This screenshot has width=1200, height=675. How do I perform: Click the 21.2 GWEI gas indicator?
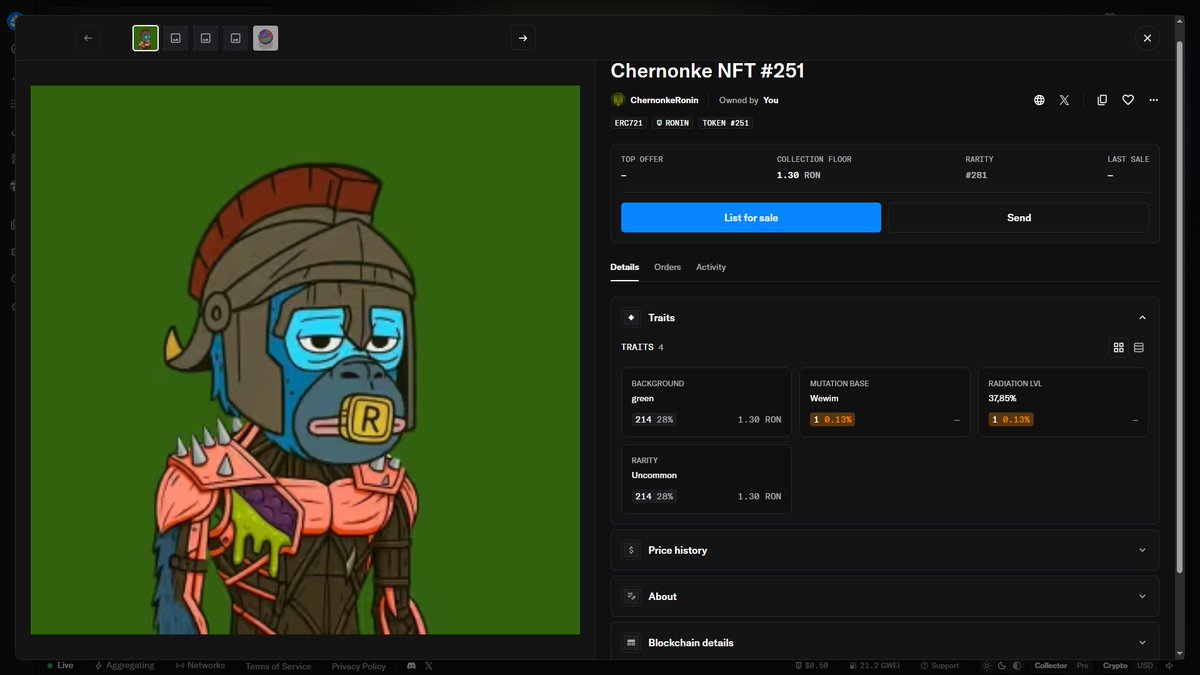pos(877,665)
